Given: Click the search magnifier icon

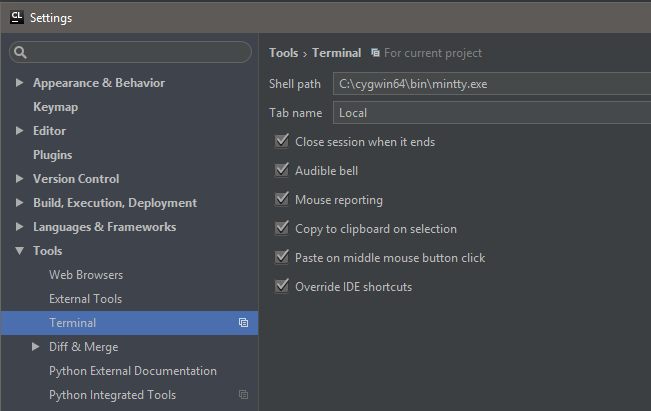Looking at the screenshot, I should point(21,52).
